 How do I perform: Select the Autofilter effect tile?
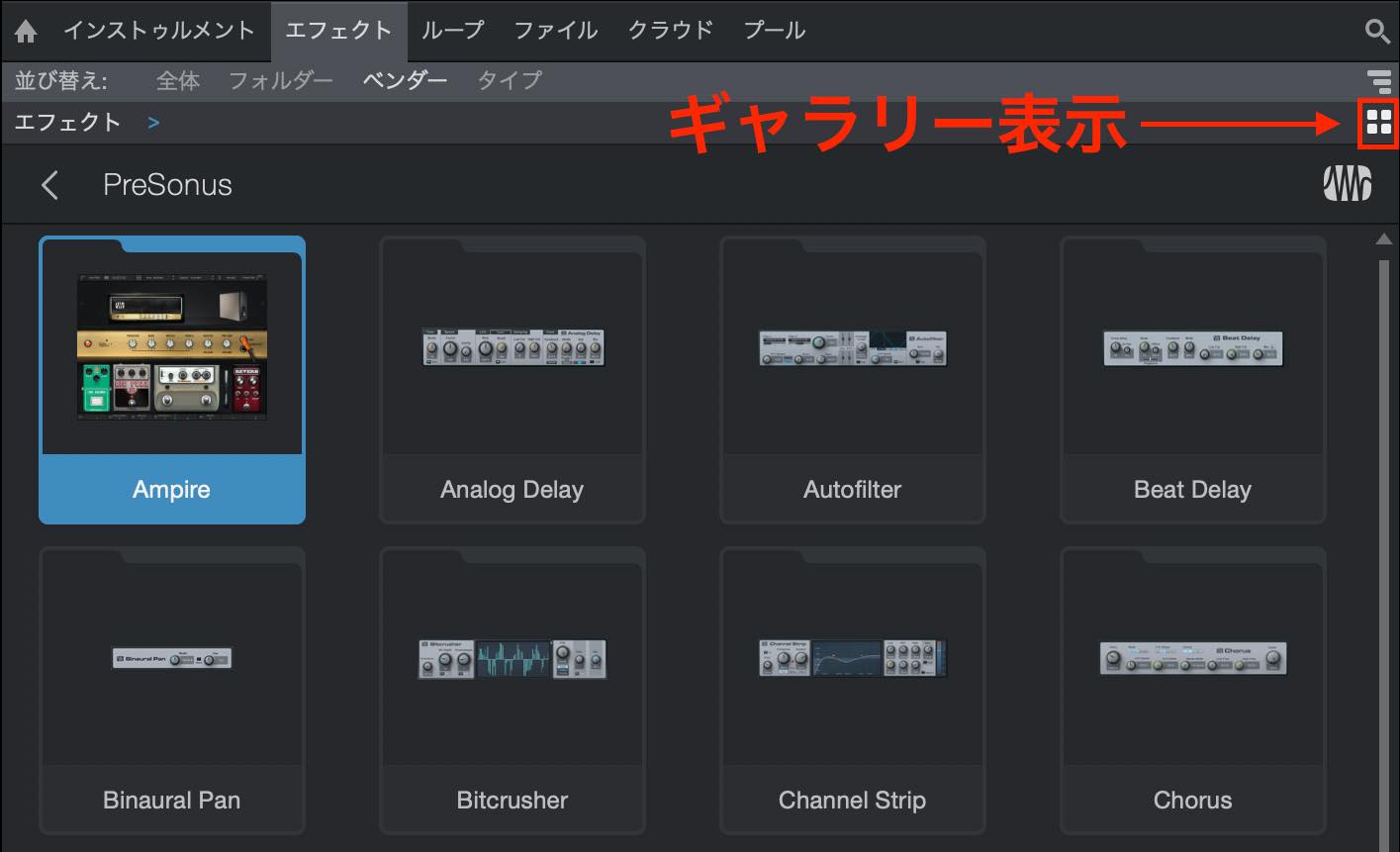[853, 380]
